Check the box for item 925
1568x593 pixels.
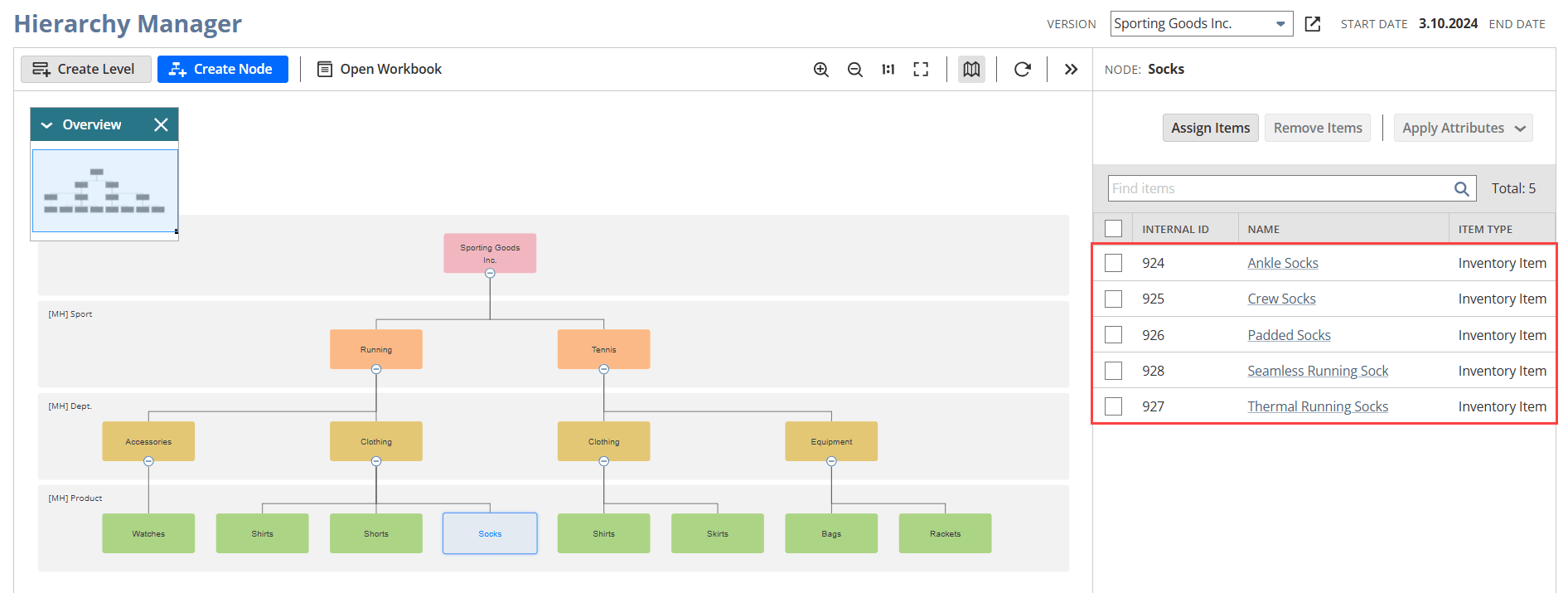coord(1113,299)
